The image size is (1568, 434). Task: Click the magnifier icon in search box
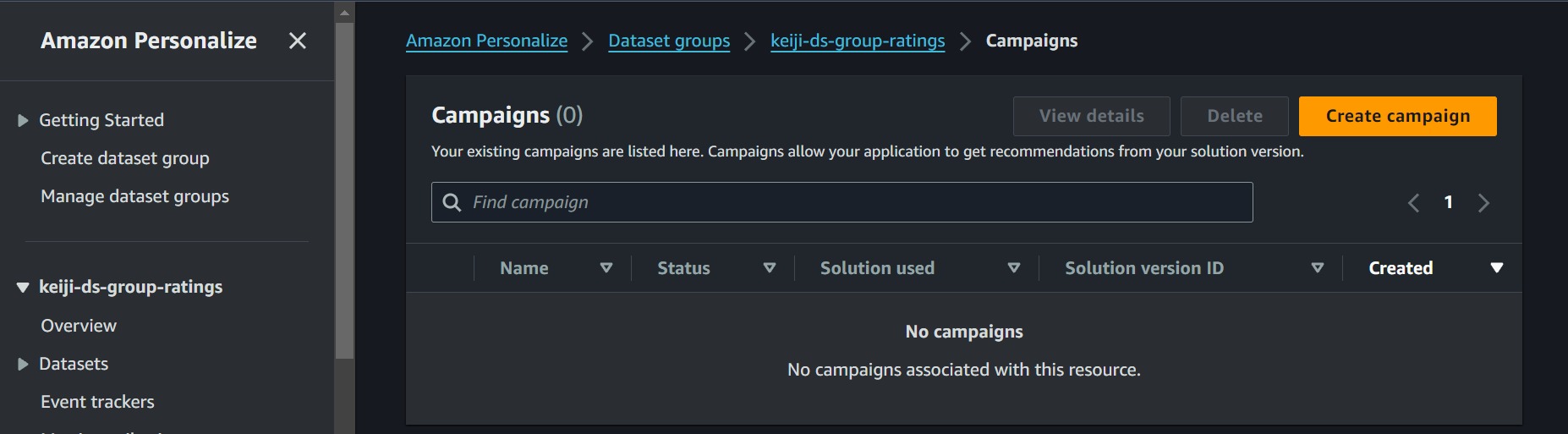452,203
